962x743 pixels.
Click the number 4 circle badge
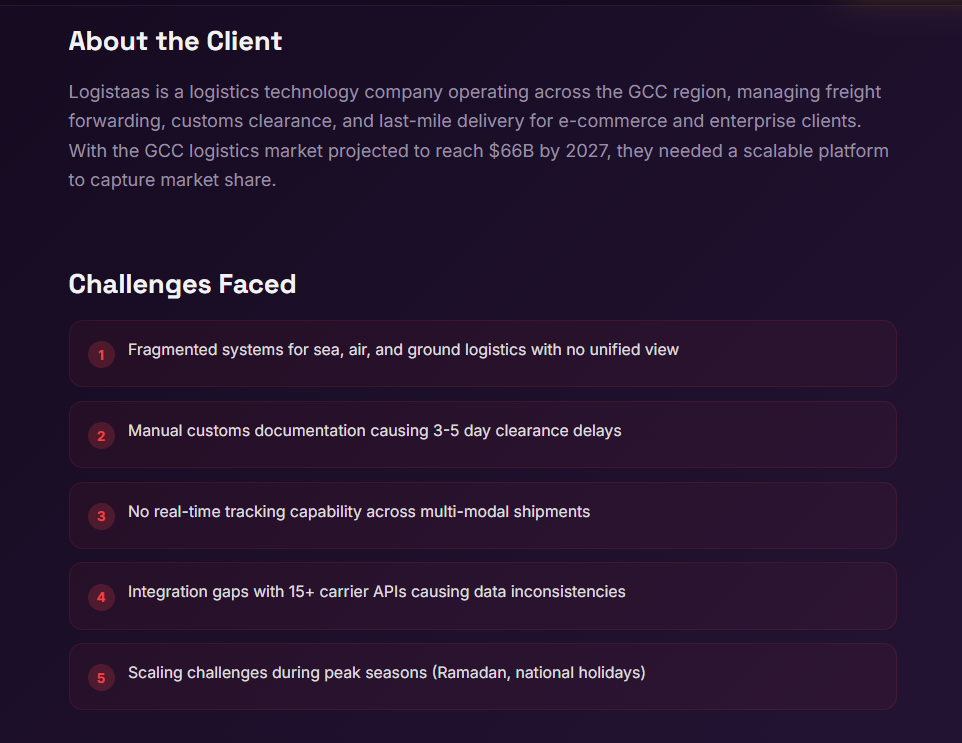101,597
